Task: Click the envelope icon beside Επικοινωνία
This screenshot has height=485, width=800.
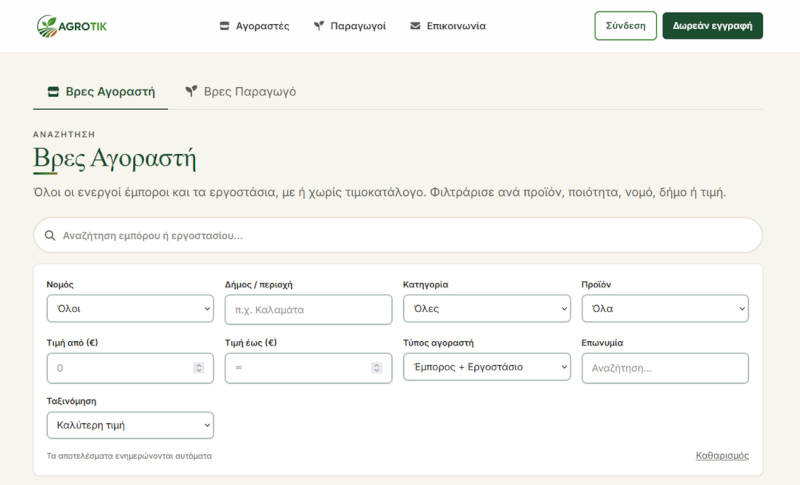Action: [415, 25]
